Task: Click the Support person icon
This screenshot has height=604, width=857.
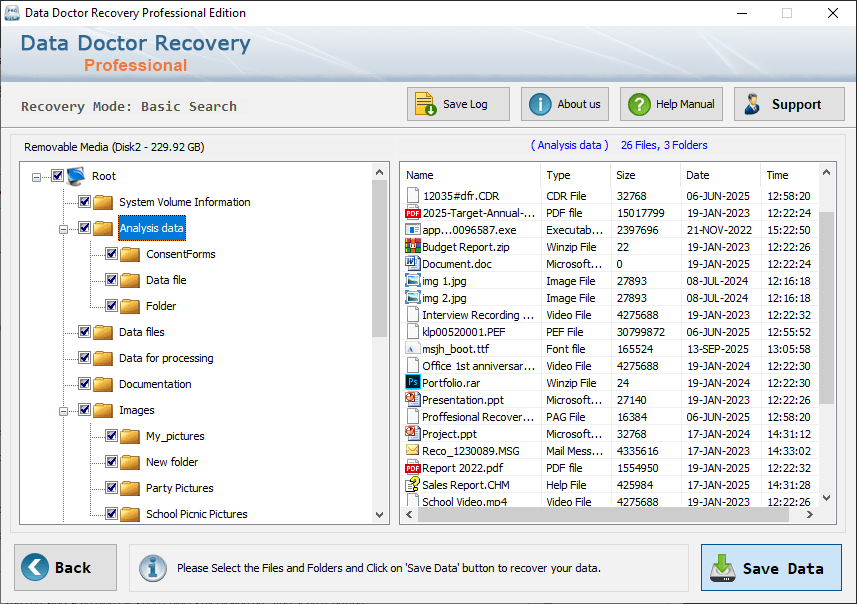Action: point(753,104)
